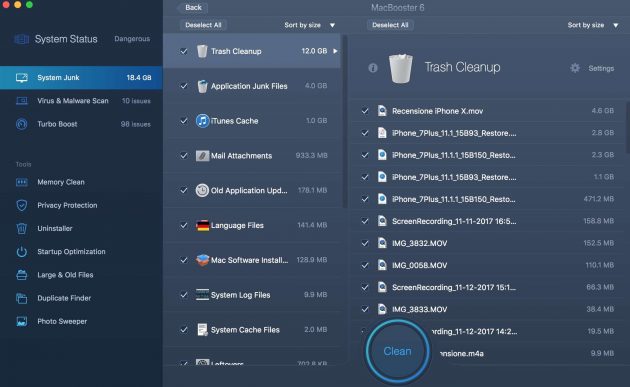Click the Language Files flag icon

(x=202, y=225)
